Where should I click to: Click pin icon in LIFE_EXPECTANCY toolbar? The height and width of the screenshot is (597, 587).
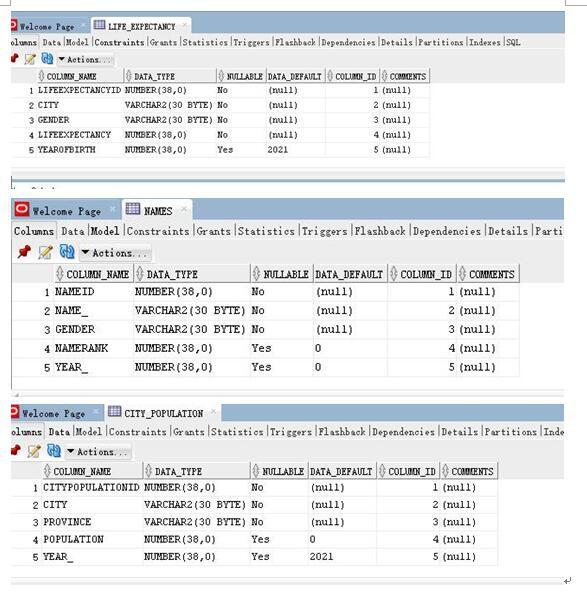pyautogui.click(x=15, y=59)
